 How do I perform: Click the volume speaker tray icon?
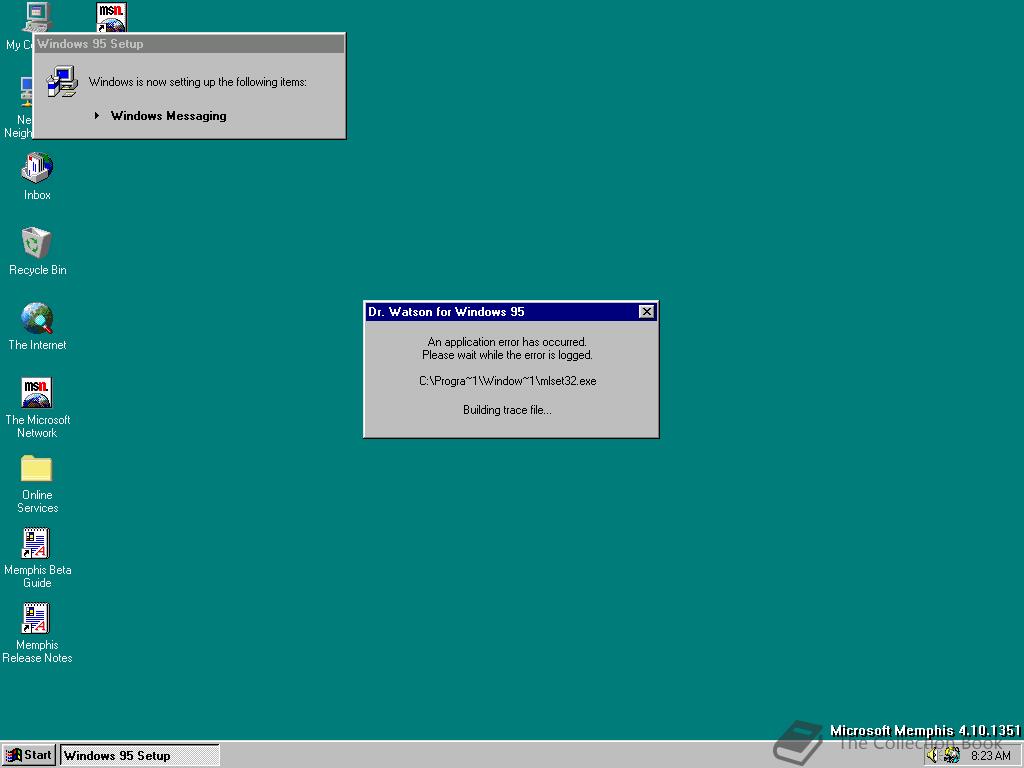(931, 756)
